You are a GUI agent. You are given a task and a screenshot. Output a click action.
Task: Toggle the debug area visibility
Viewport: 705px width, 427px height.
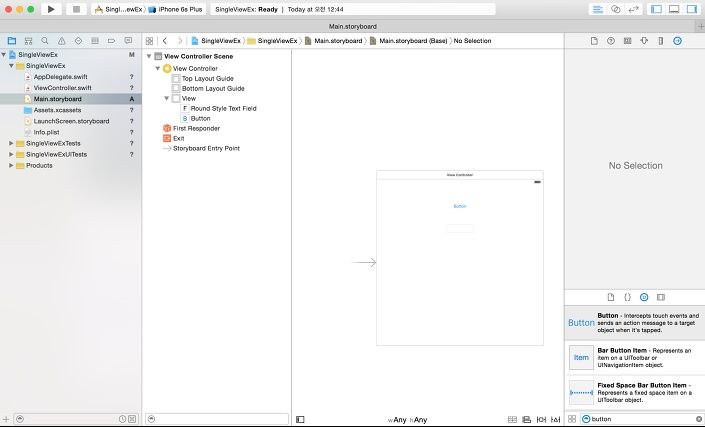click(x=674, y=9)
